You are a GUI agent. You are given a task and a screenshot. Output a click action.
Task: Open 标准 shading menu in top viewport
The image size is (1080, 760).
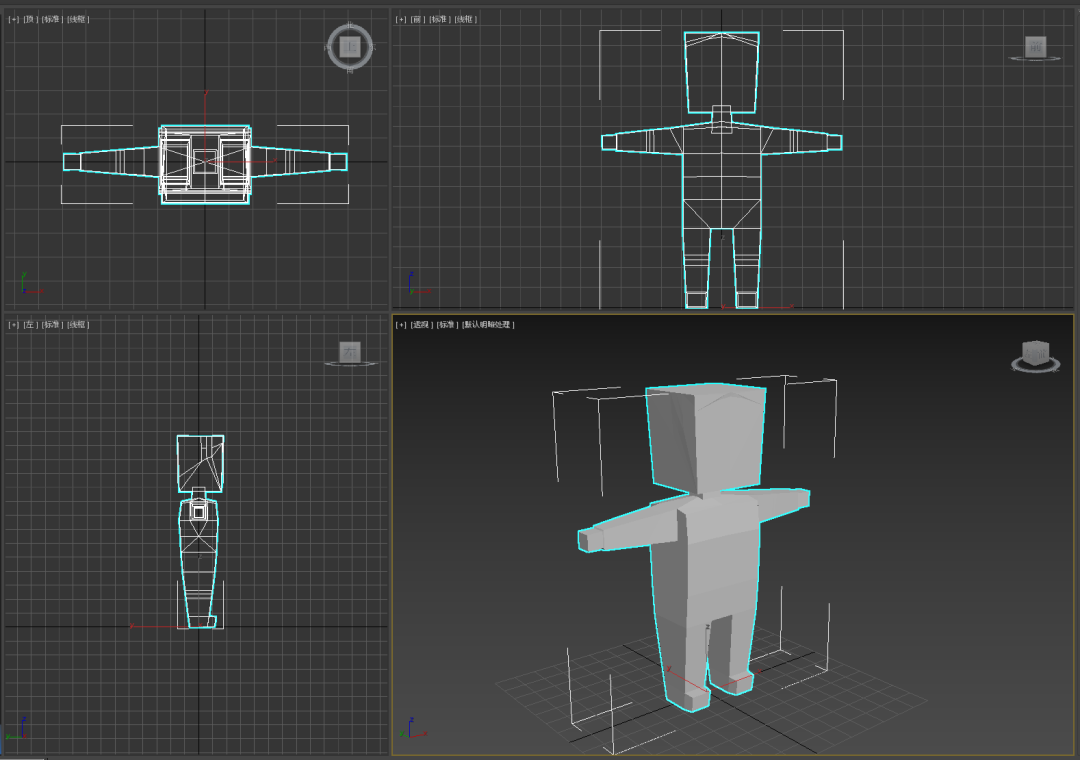(x=52, y=19)
